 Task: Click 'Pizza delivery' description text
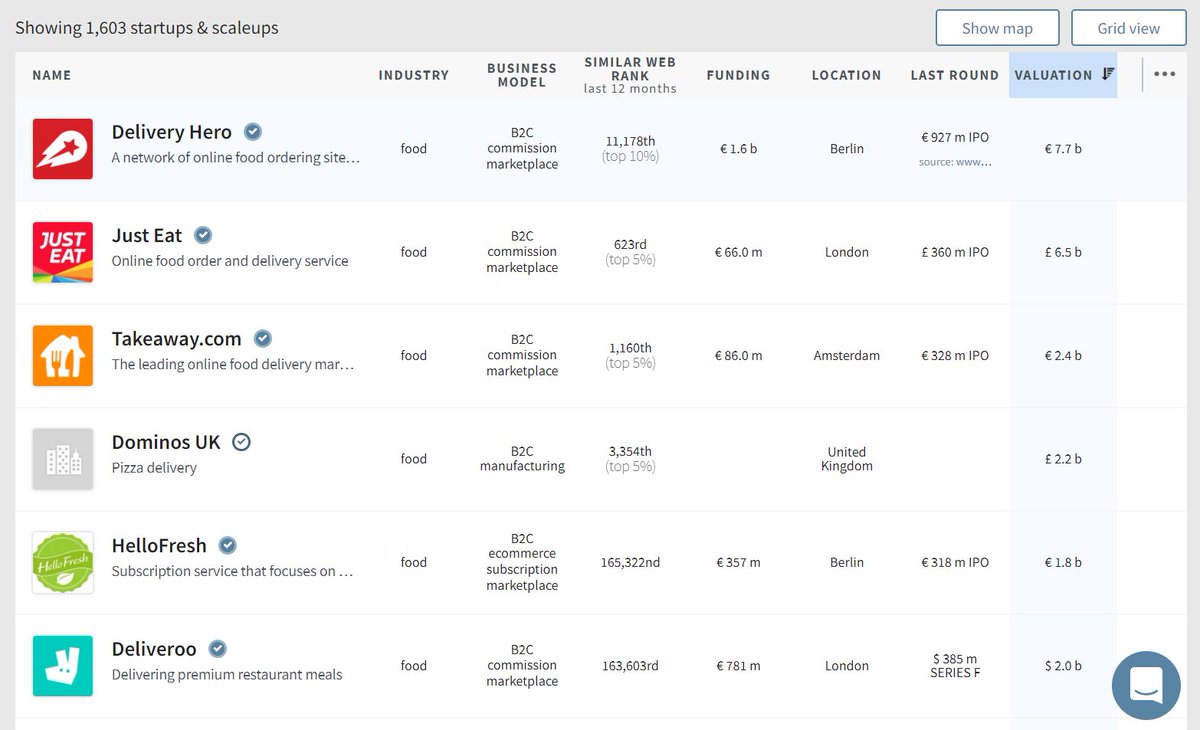coord(154,468)
